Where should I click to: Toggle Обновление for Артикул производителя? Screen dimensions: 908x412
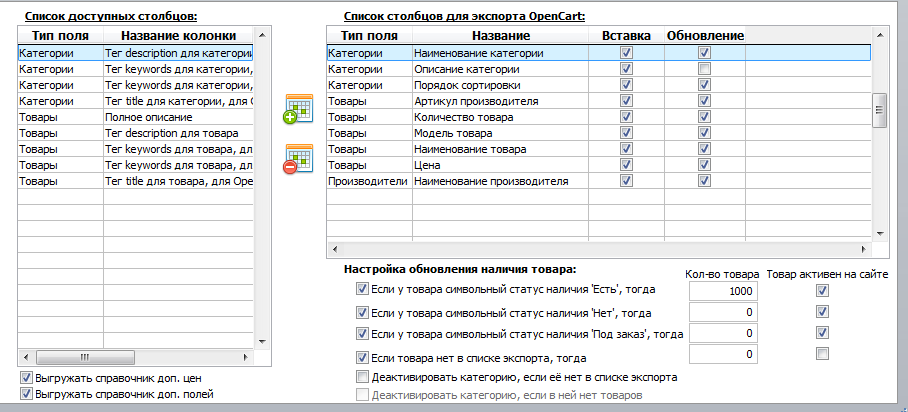[x=704, y=101]
